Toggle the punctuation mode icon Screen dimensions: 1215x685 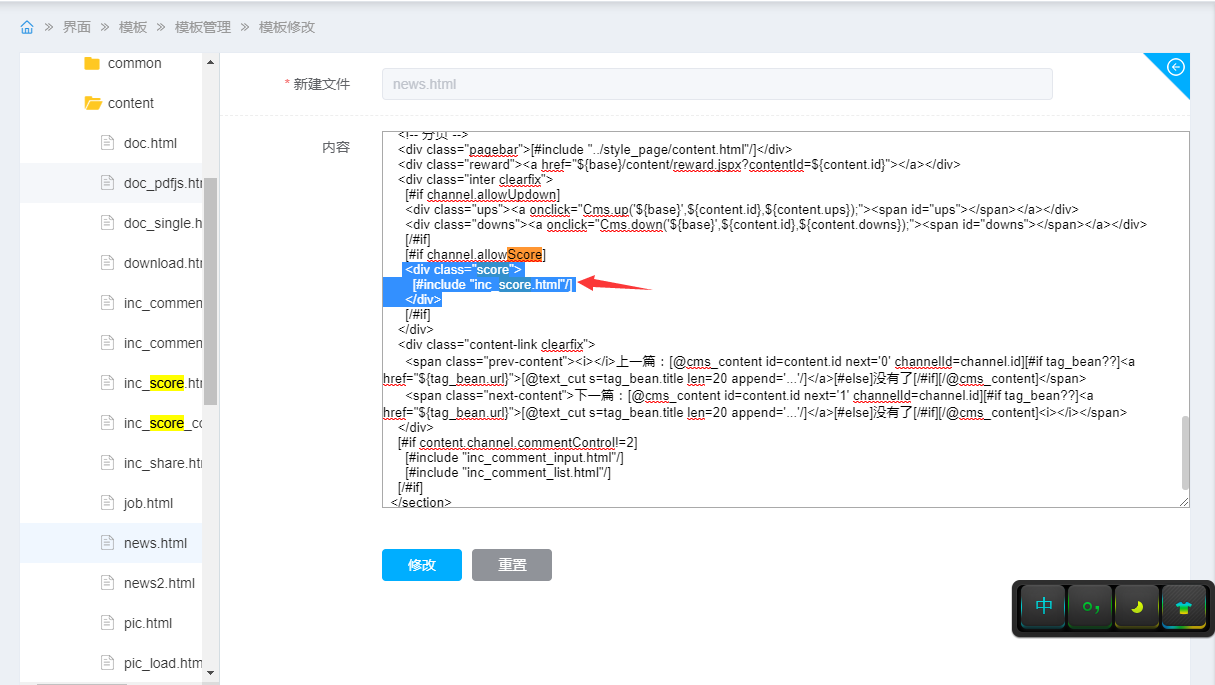pyautogui.click(x=1090, y=606)
